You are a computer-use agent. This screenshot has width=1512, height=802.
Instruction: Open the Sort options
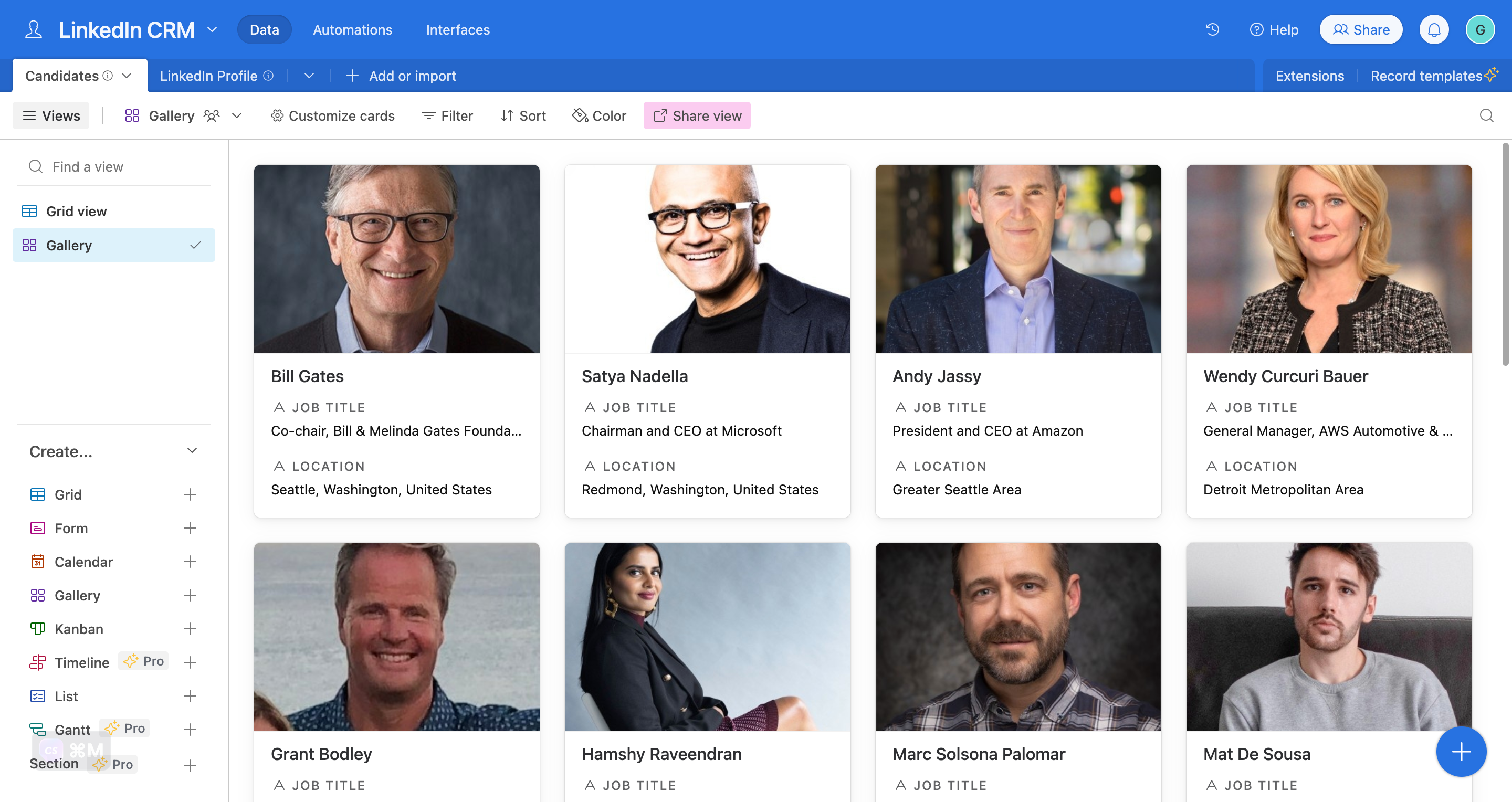(x=523, y=115)
